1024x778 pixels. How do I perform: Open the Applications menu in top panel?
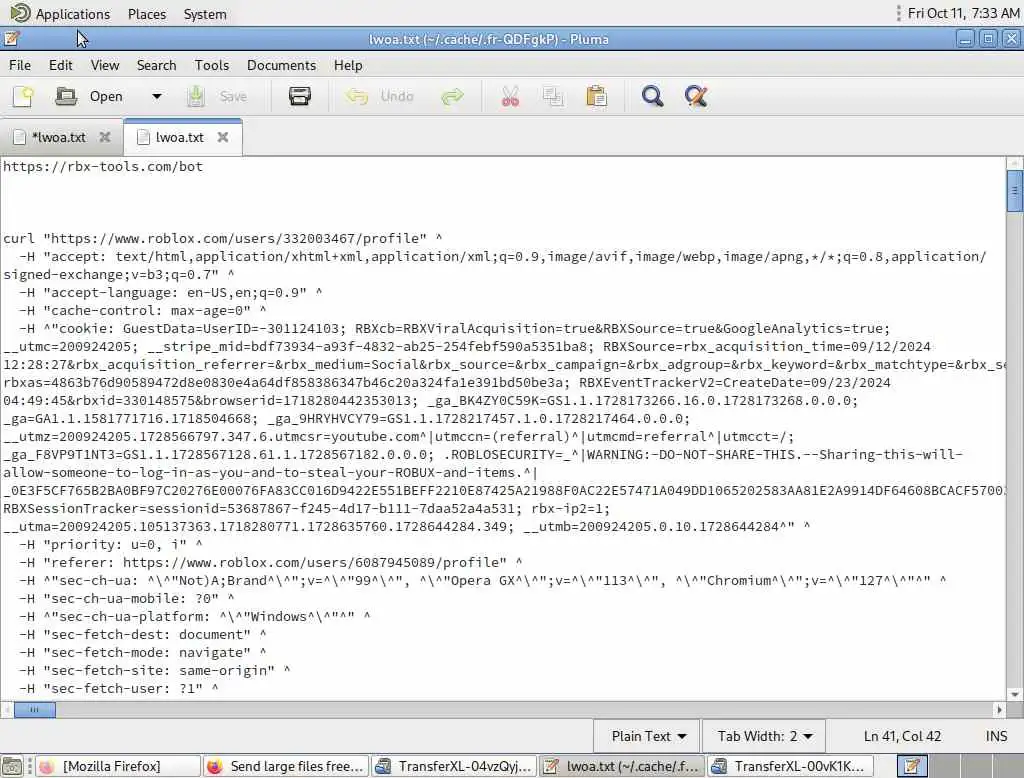pos(60,14)
